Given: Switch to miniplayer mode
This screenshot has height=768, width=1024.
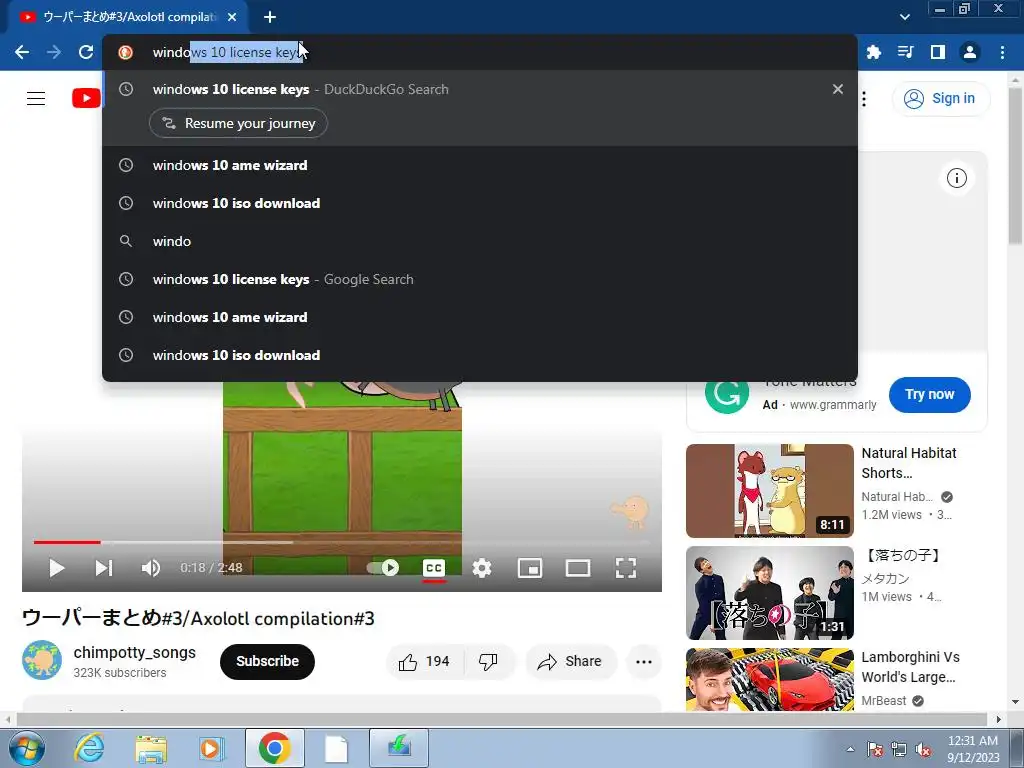Looking at the screenshot, I should pos(530,568).
